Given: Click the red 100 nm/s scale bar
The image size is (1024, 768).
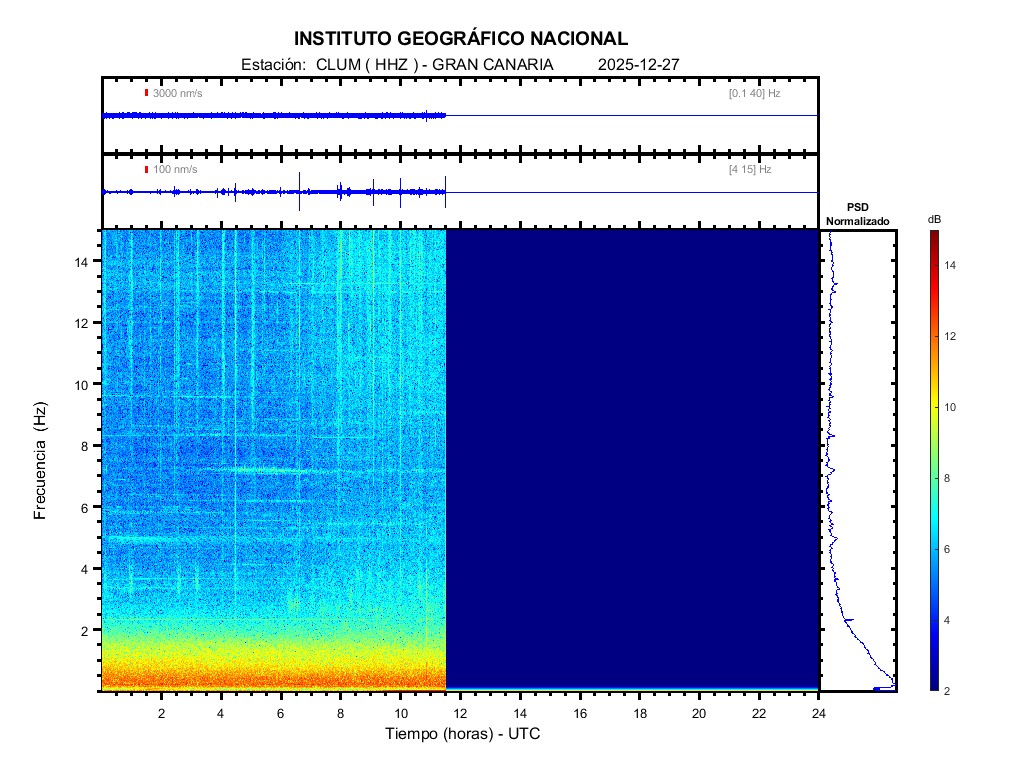Looking at the screenshot, I should (x=146, y=170).
